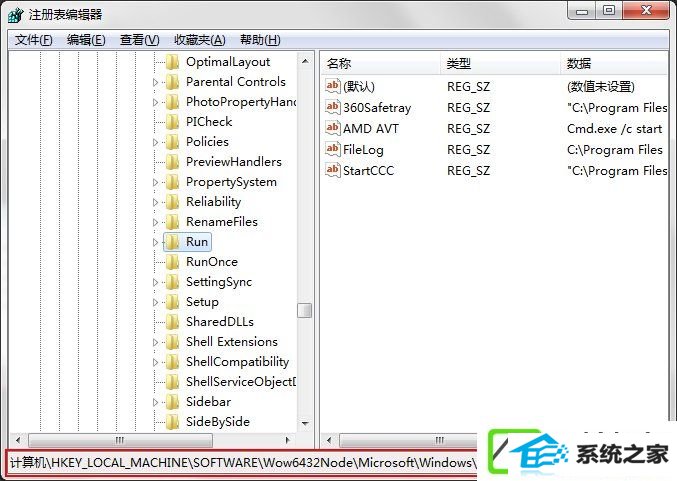This screenshot has height=481, width=677.
Task: Click the Policies folder icon
Action: coord(173,142)
